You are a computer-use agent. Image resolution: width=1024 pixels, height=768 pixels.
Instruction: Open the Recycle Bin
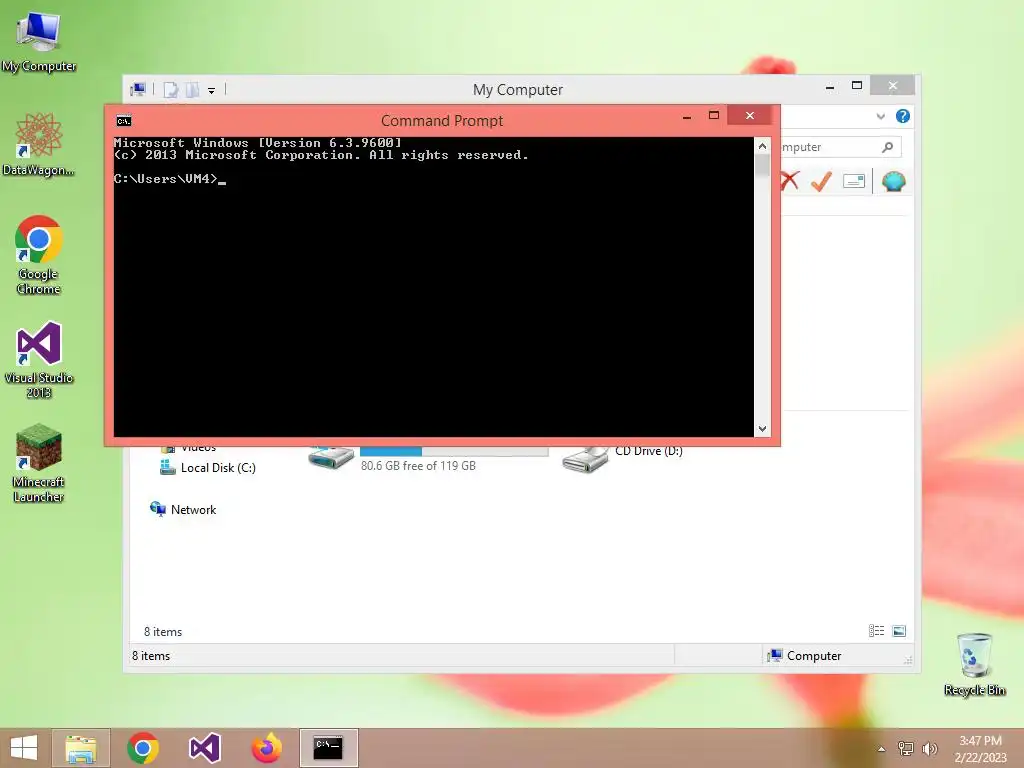coord(974,664)
